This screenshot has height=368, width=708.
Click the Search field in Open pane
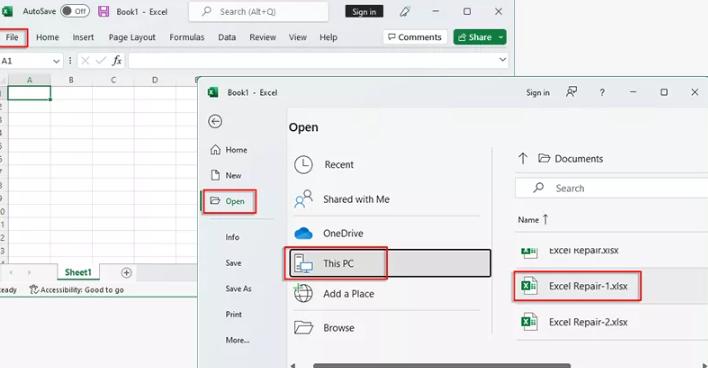coord(611,188)
